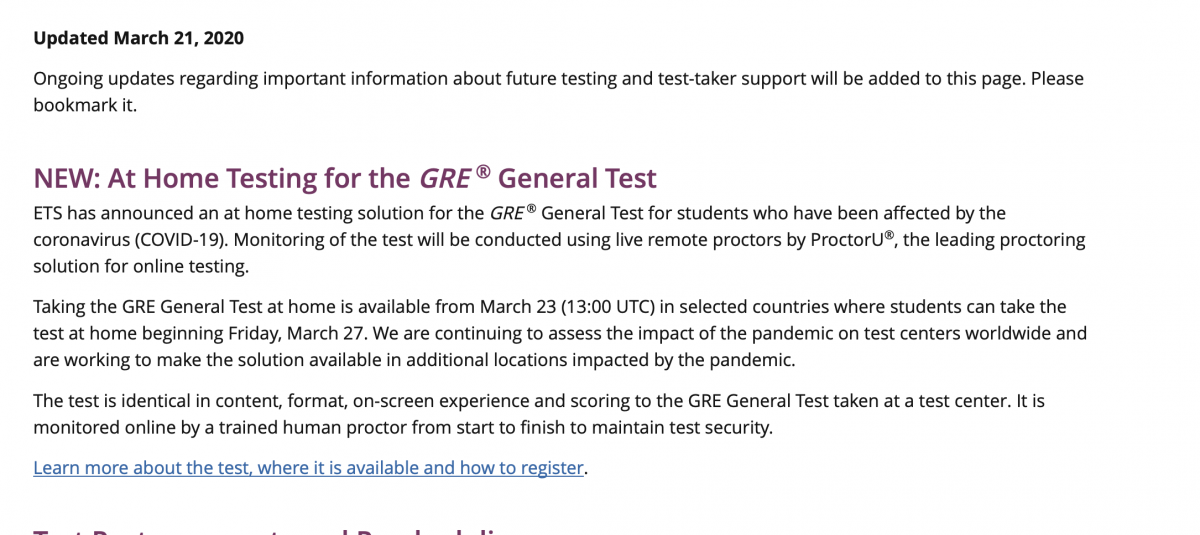Click the Taking the GRE General Test paragraph
This screenshot has width=1200, height=535.
[x=558, y=332]
